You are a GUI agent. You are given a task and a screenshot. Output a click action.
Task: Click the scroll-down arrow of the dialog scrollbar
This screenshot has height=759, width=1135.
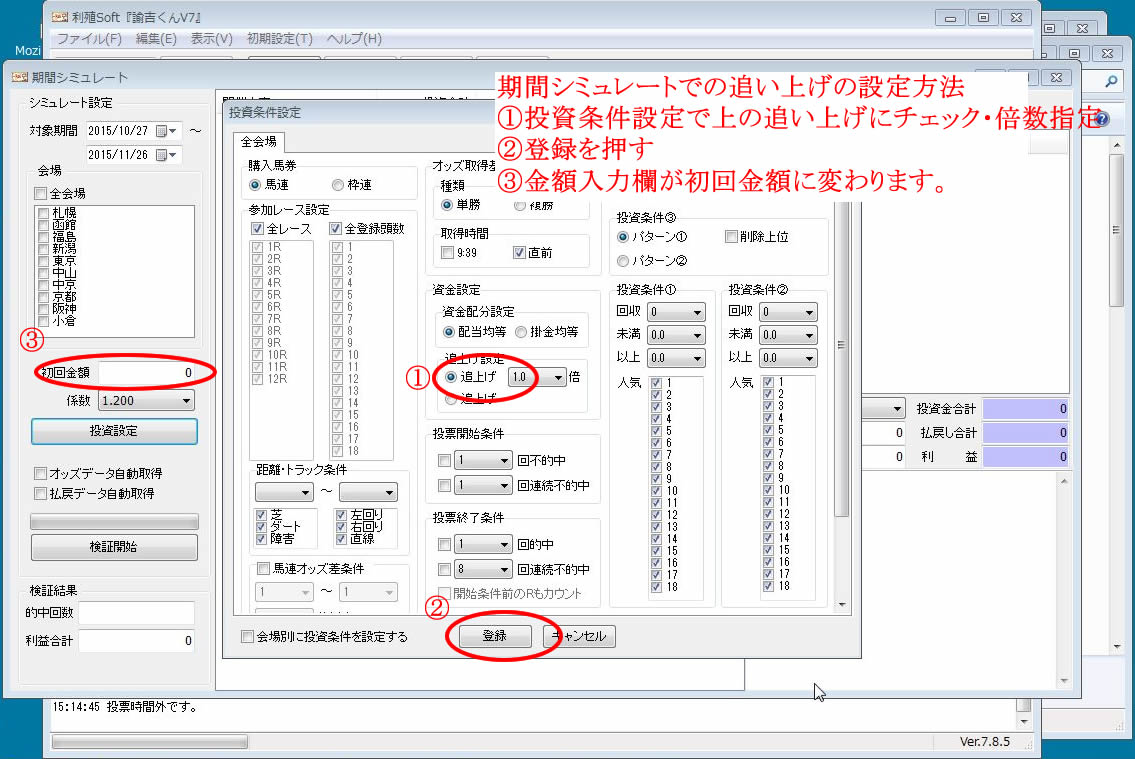[841, 604]
